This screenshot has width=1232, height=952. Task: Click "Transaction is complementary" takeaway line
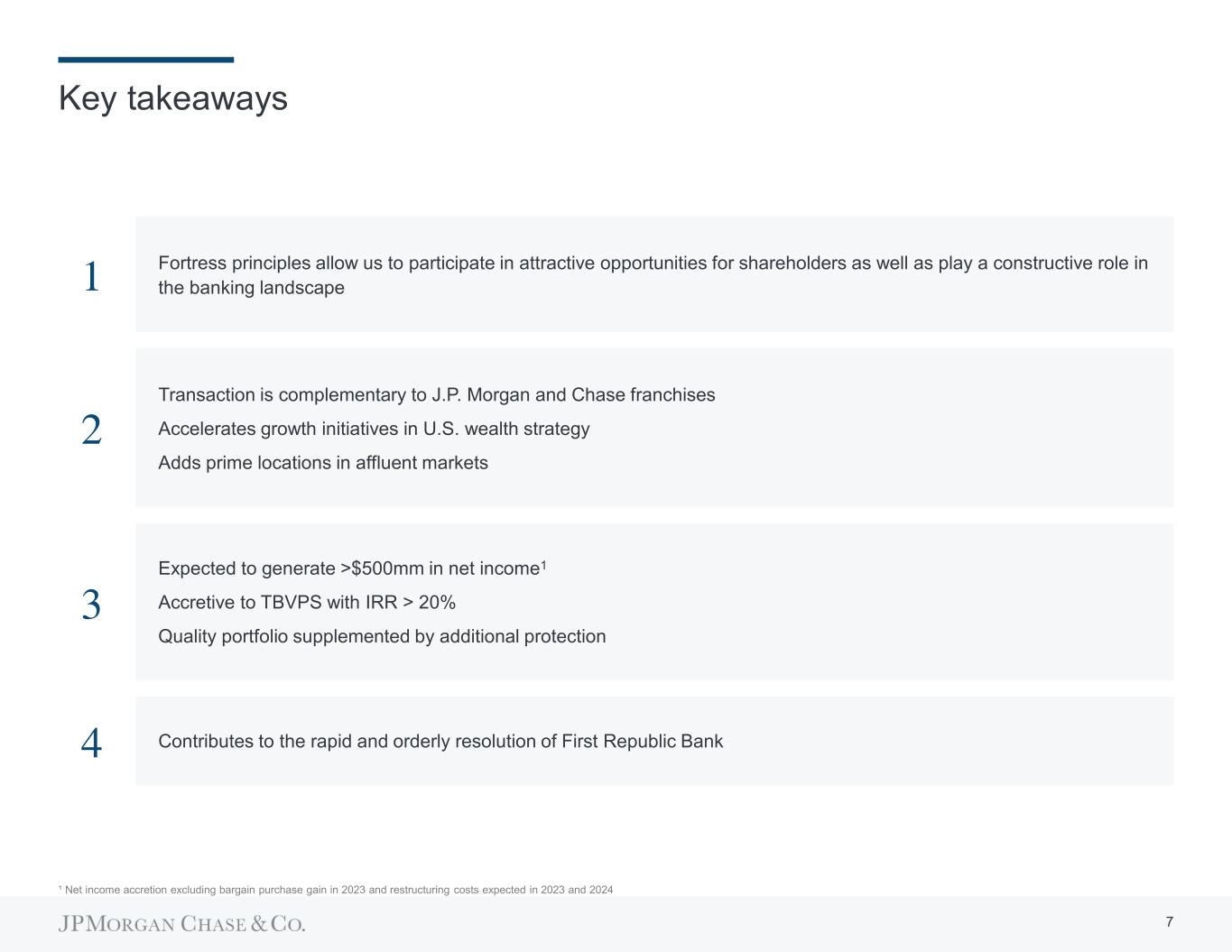pos(436,395)
